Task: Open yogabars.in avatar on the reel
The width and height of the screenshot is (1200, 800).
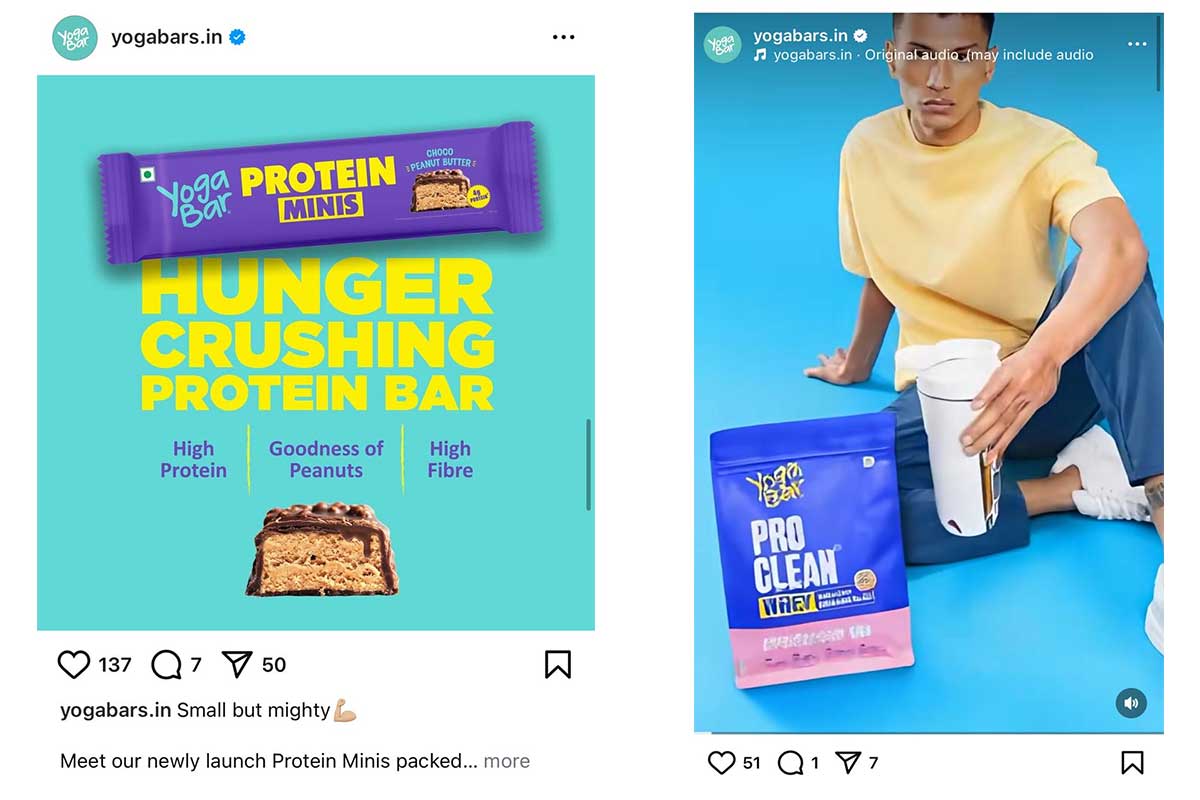Action: click(722, 44)
